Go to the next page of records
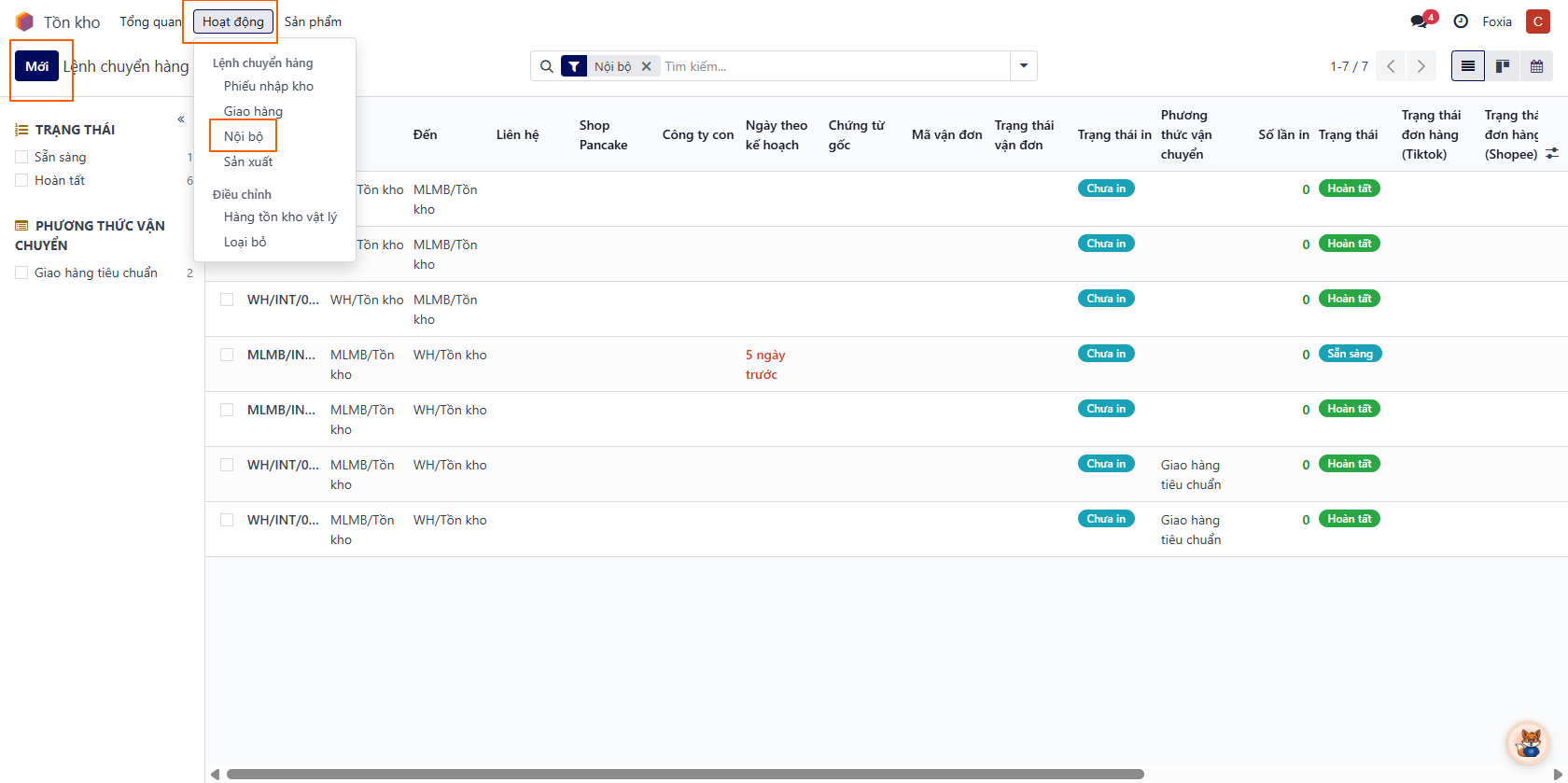The image size is (1568, 783). (1421, 66)
